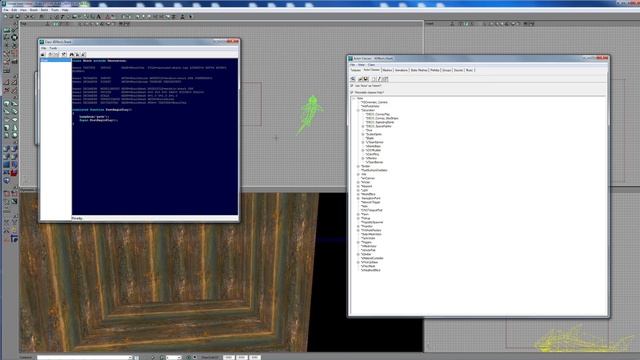640x360 pixels.
Task: Click the Add Volume icon
Action: coord(7,181)
